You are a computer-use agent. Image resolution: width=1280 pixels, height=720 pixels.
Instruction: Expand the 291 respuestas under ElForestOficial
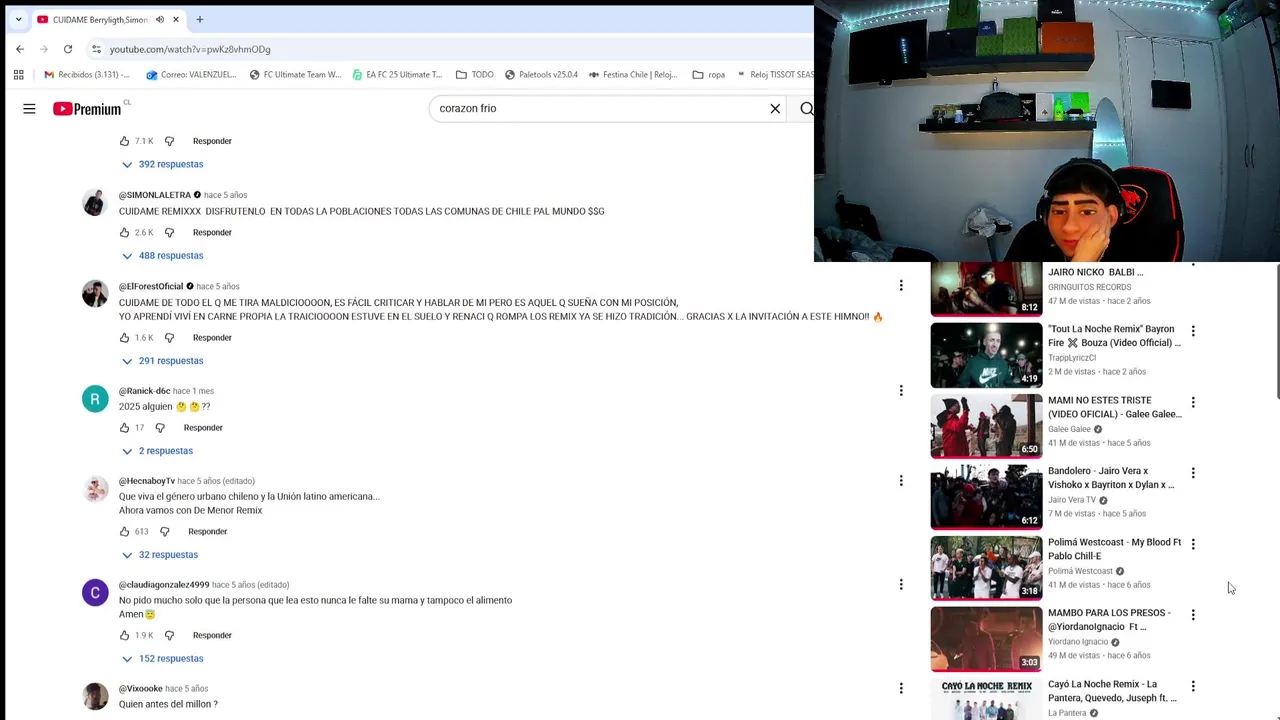162,360
